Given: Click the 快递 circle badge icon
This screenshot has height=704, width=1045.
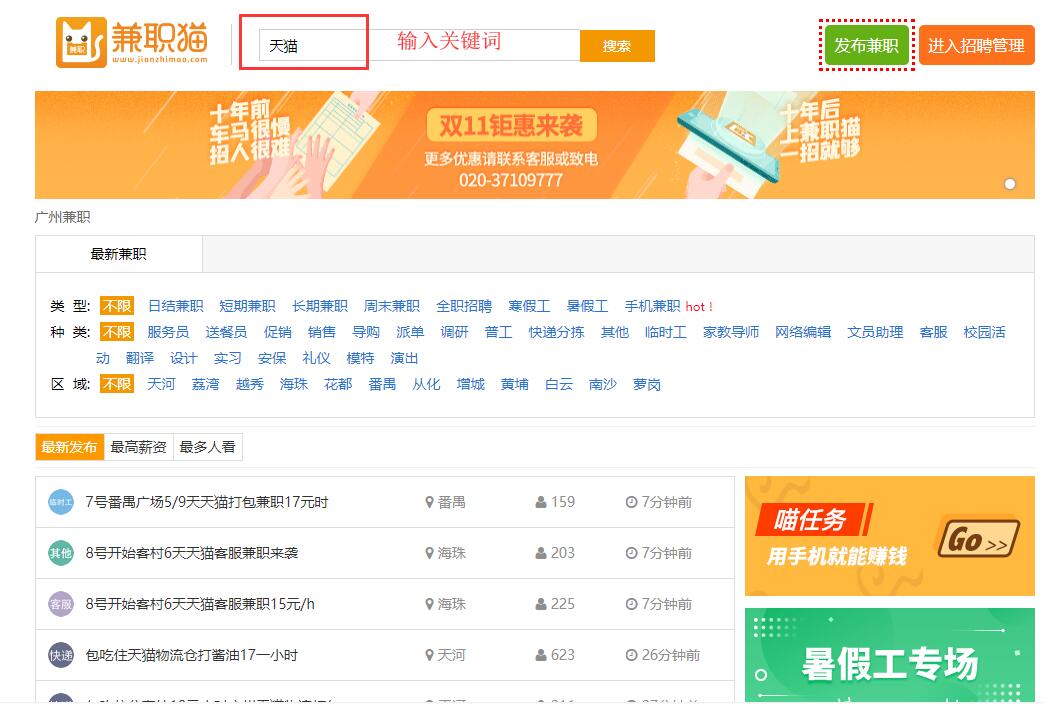Looking at the screenshot, I should click(61, 655).
